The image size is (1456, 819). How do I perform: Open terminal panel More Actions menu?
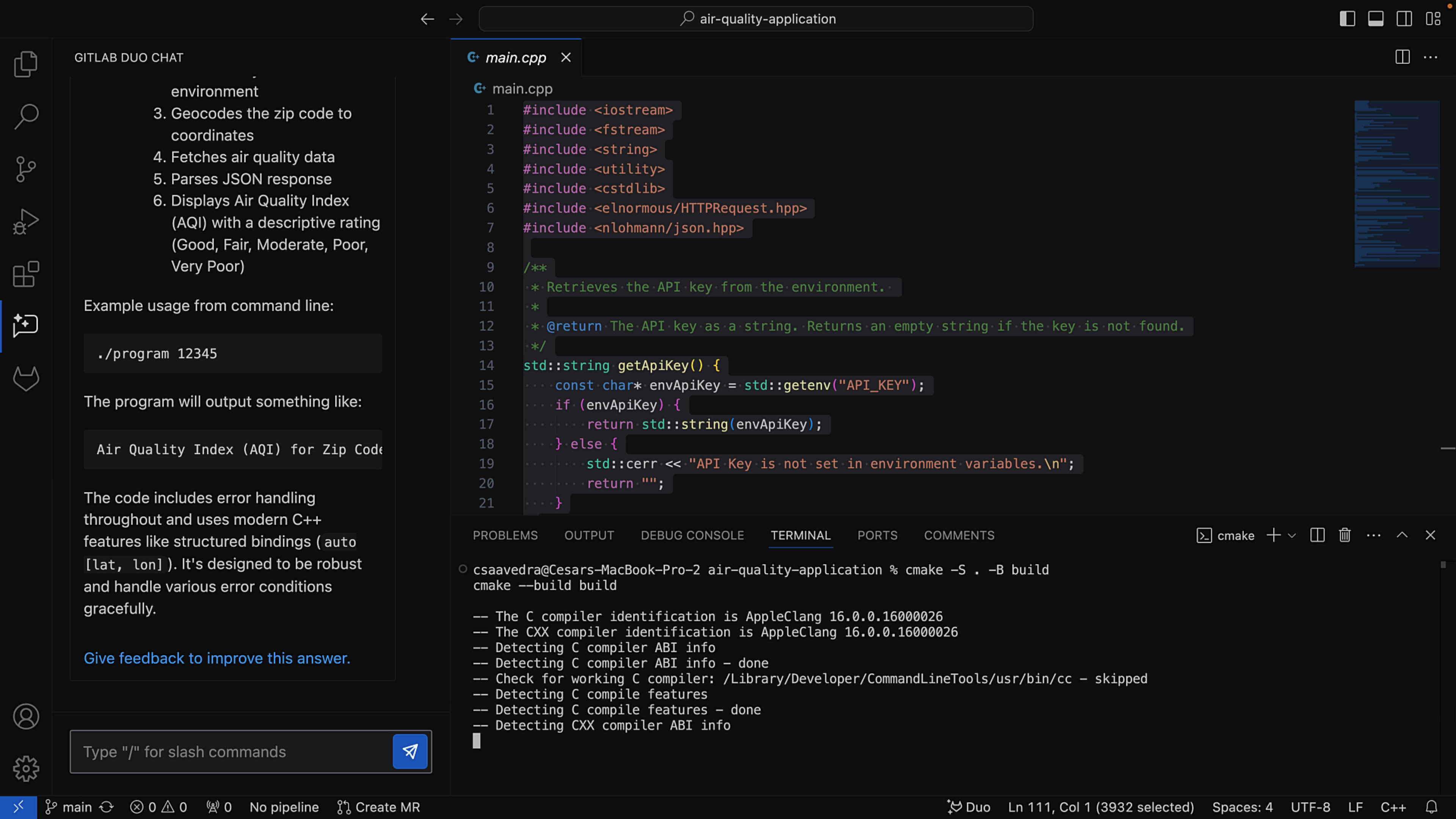pyautogui.click(x=1373, y=535)
